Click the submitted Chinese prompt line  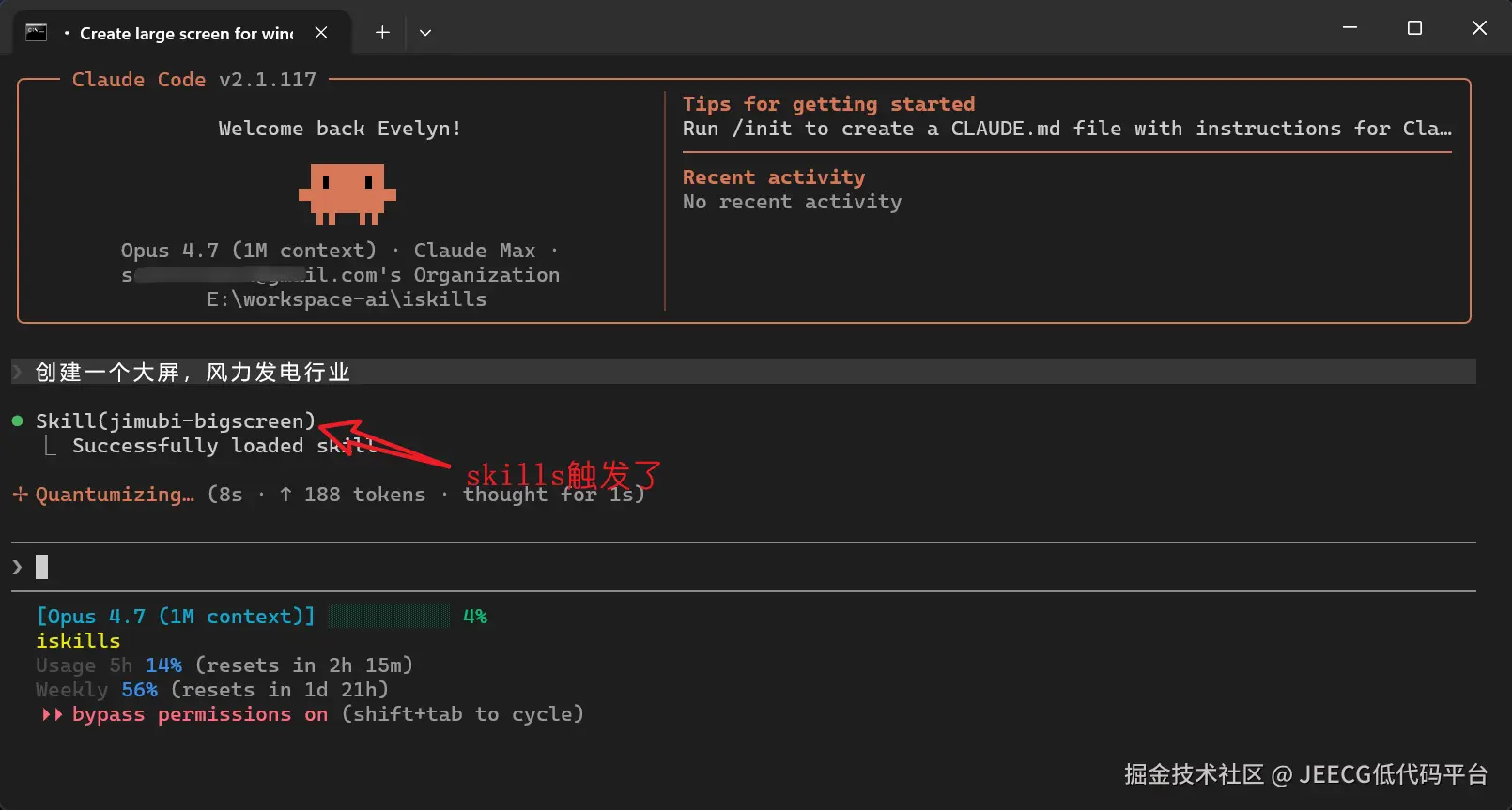(x=744, y=373)
